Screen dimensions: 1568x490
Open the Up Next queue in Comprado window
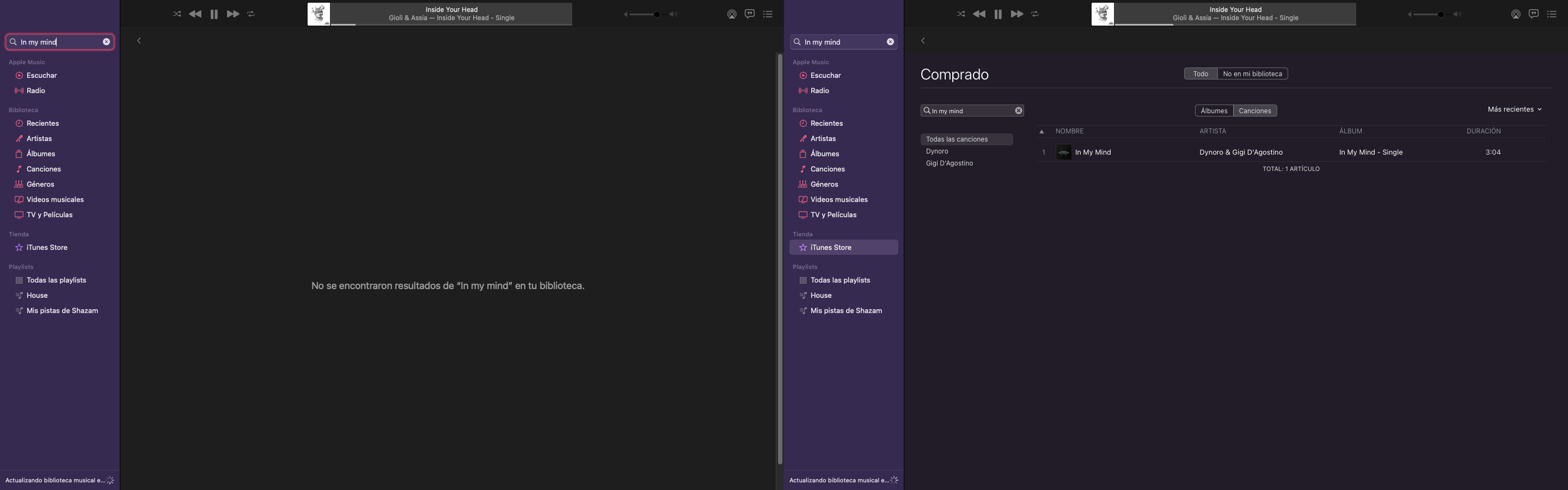[x=1552, y=14]
